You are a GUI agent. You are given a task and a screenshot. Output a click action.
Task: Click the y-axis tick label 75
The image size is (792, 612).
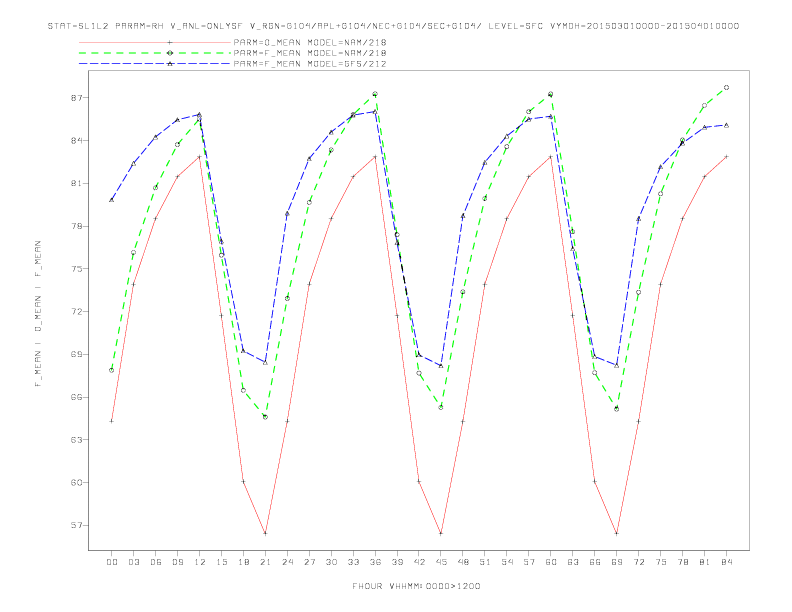point(76,269)
